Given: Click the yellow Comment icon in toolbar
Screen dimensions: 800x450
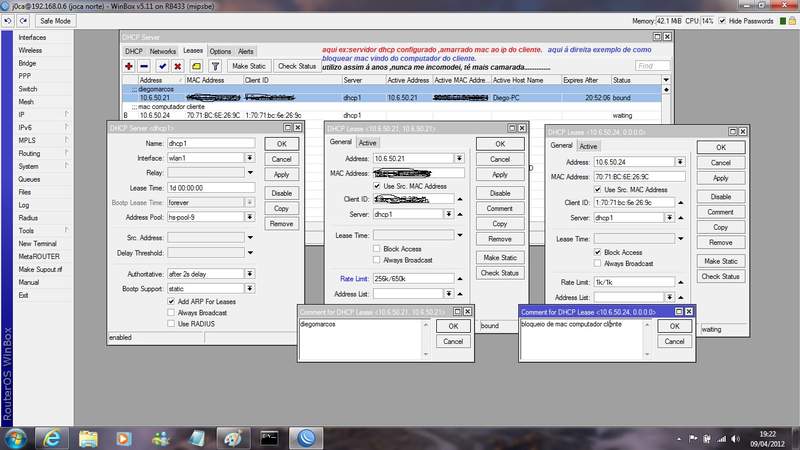Looking at the screenshot, I should pos(197,66).
